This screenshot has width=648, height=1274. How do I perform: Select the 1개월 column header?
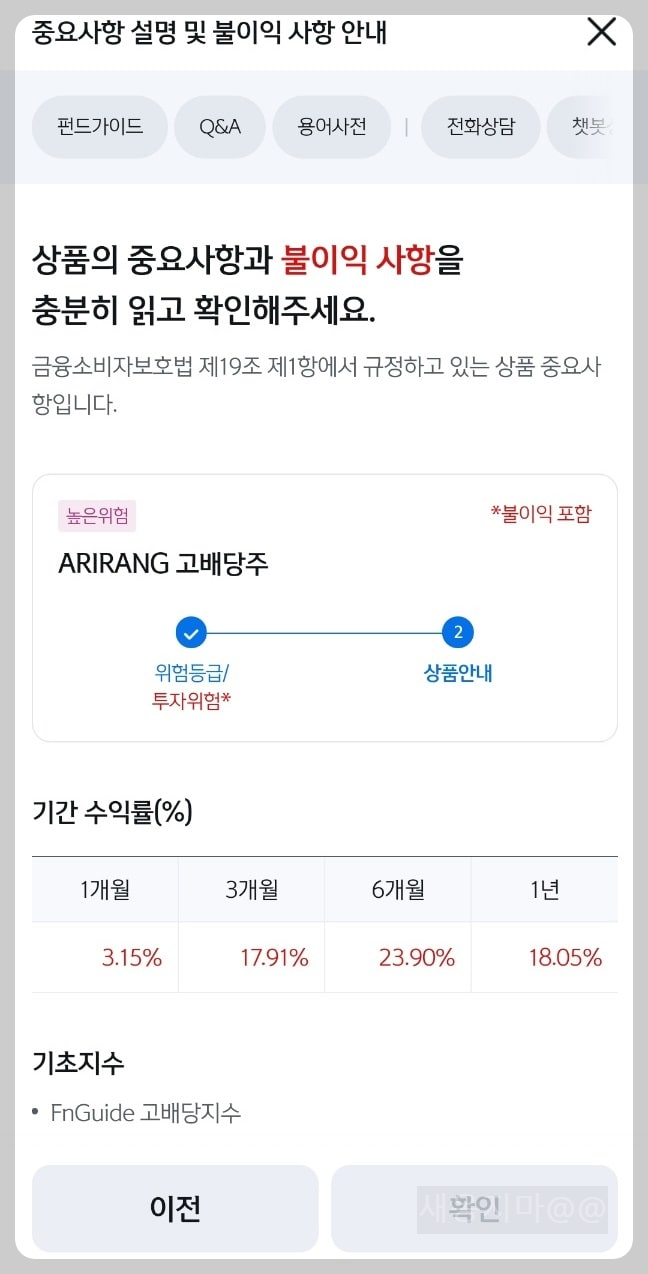pyautogui.click(x=104, y=889)
